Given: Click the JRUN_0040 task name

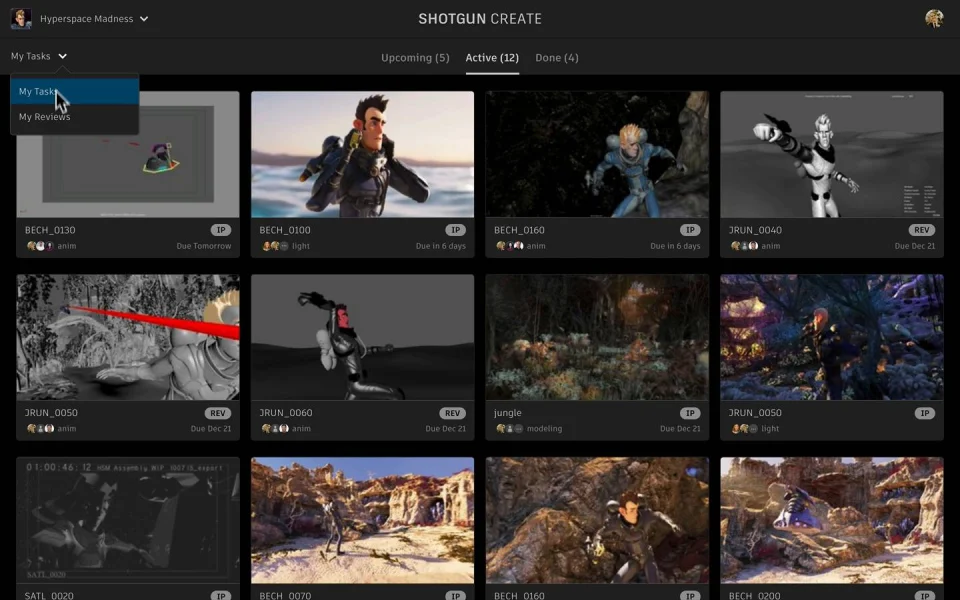Looking at the screenshot, I should [x=755, y=230].
